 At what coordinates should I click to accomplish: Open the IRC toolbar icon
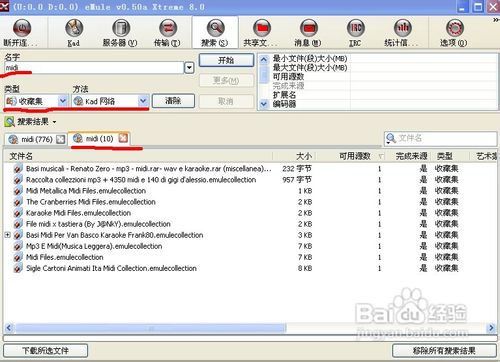[x=355, y=32]
